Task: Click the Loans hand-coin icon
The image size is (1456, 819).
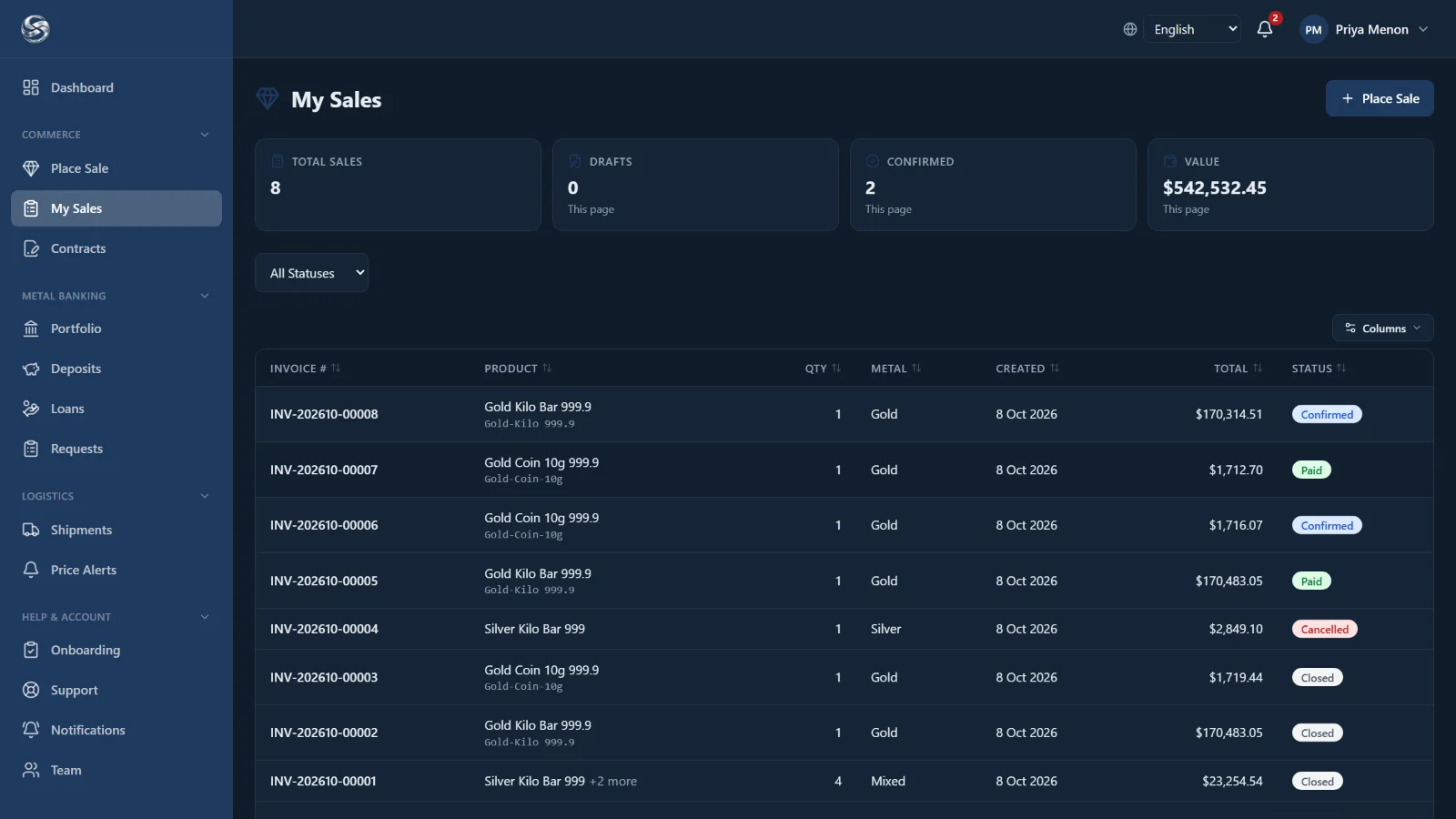Action: coord(31,409)
